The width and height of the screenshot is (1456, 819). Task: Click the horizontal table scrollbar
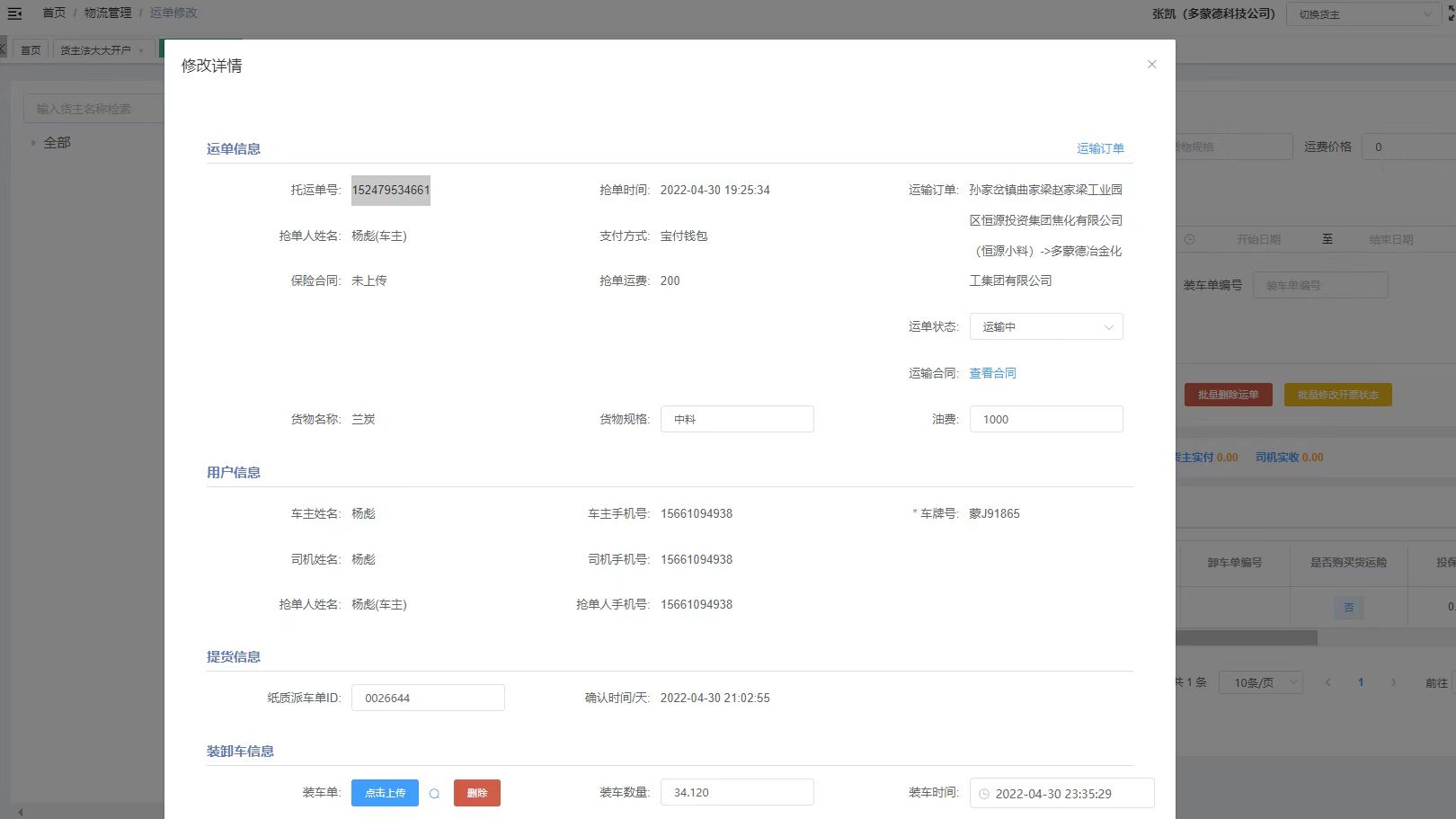tap(1247, 637)
